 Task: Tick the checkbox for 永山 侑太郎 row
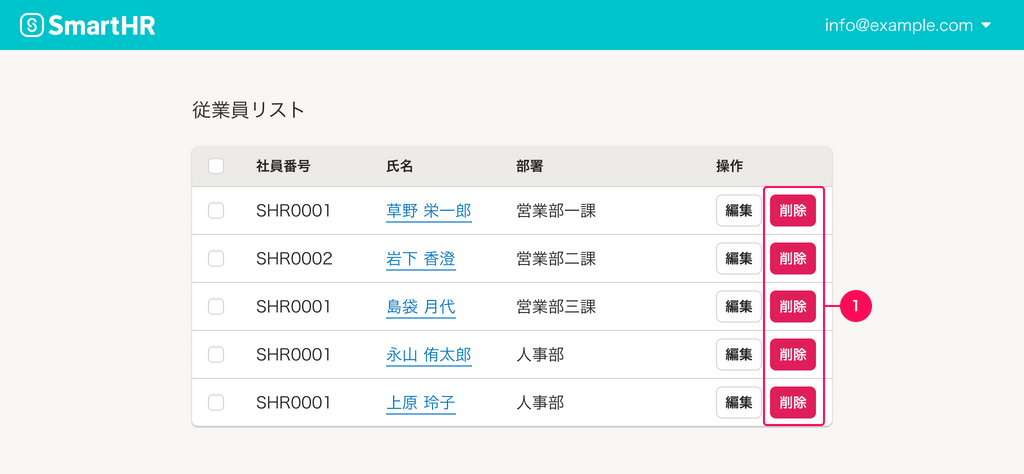click(216, 355)
